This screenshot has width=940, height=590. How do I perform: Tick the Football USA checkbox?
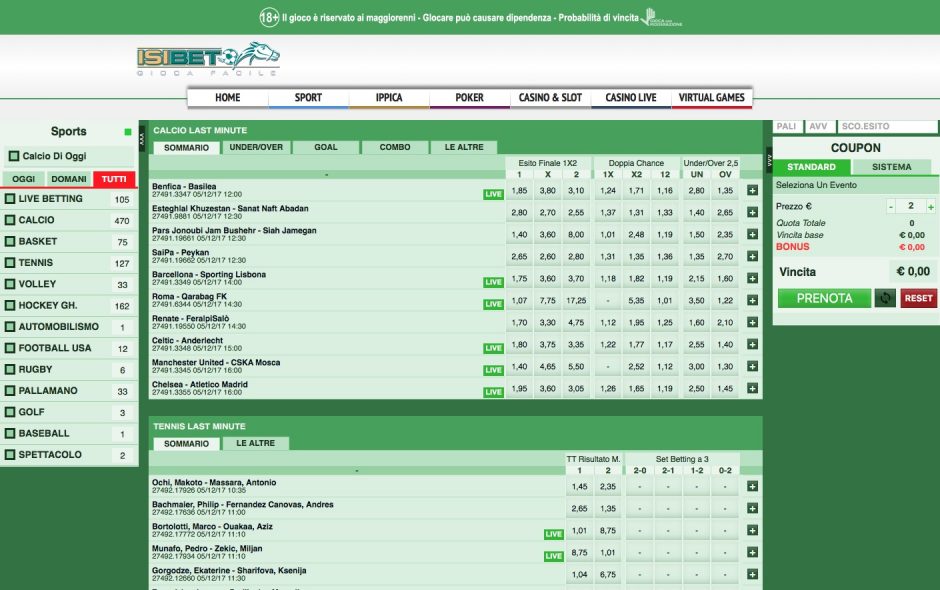pyautogui.click(x=10, y=348)
